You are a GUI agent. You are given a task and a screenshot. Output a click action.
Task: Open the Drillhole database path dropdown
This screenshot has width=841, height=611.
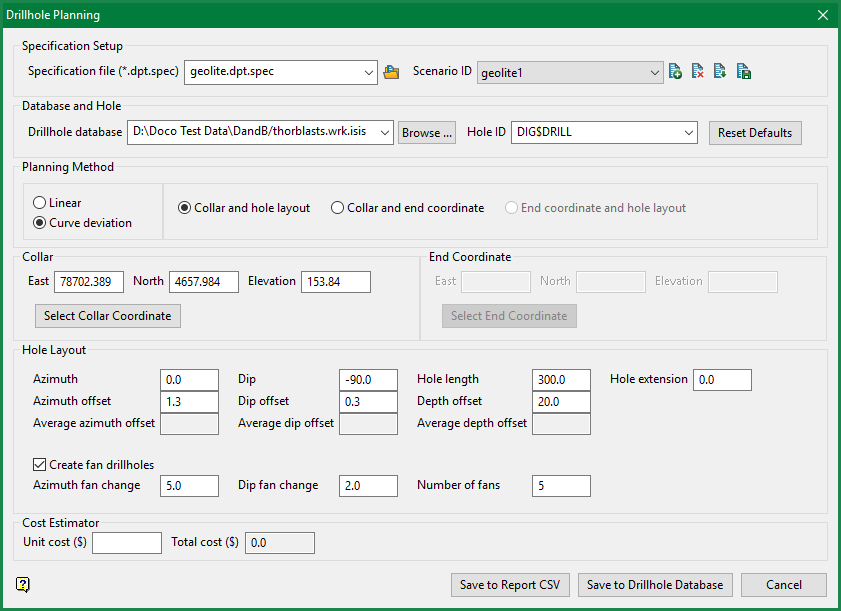click(x=384, y=132)
